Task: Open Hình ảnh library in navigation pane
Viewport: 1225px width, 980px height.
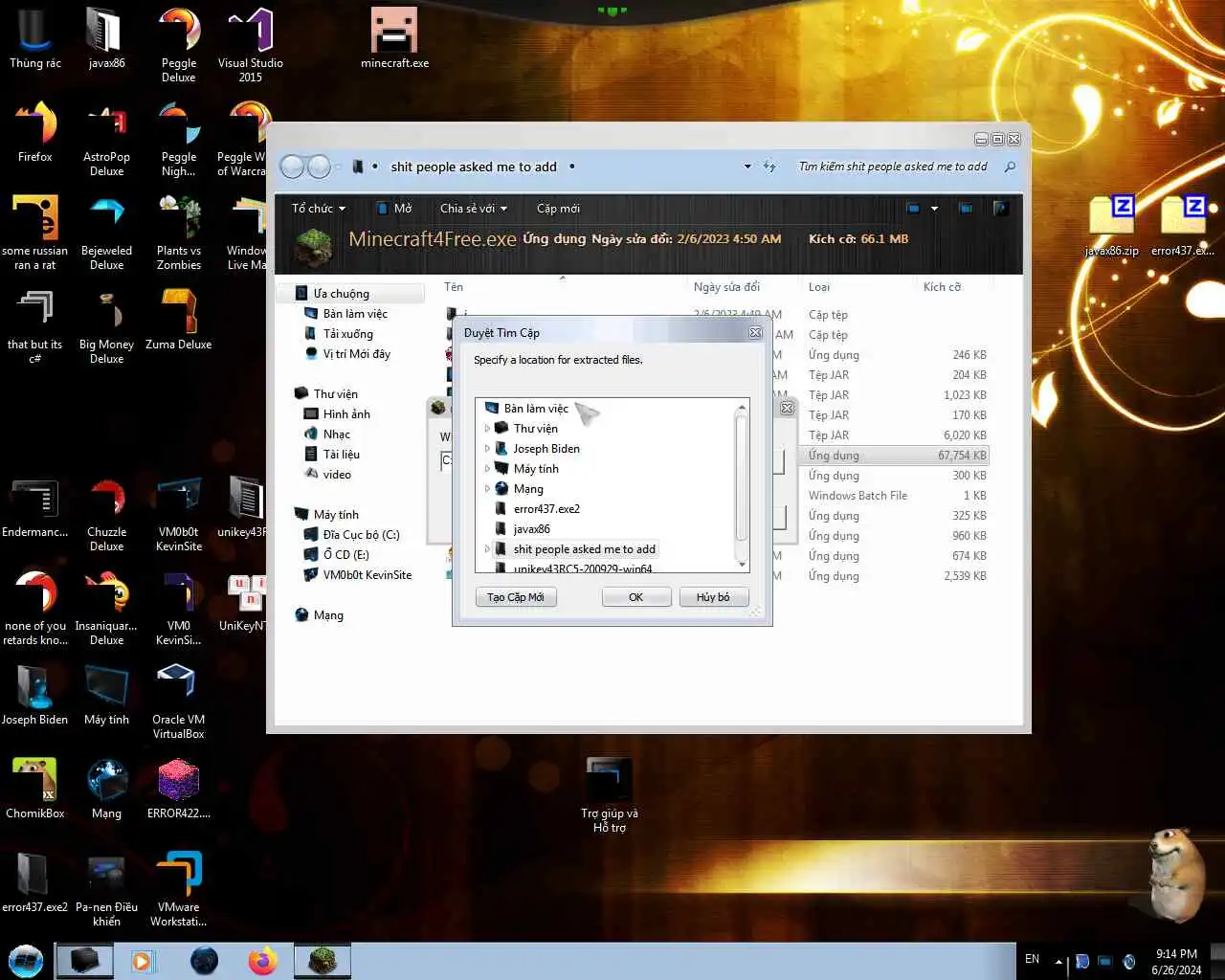Action: (x=346, y=414)
